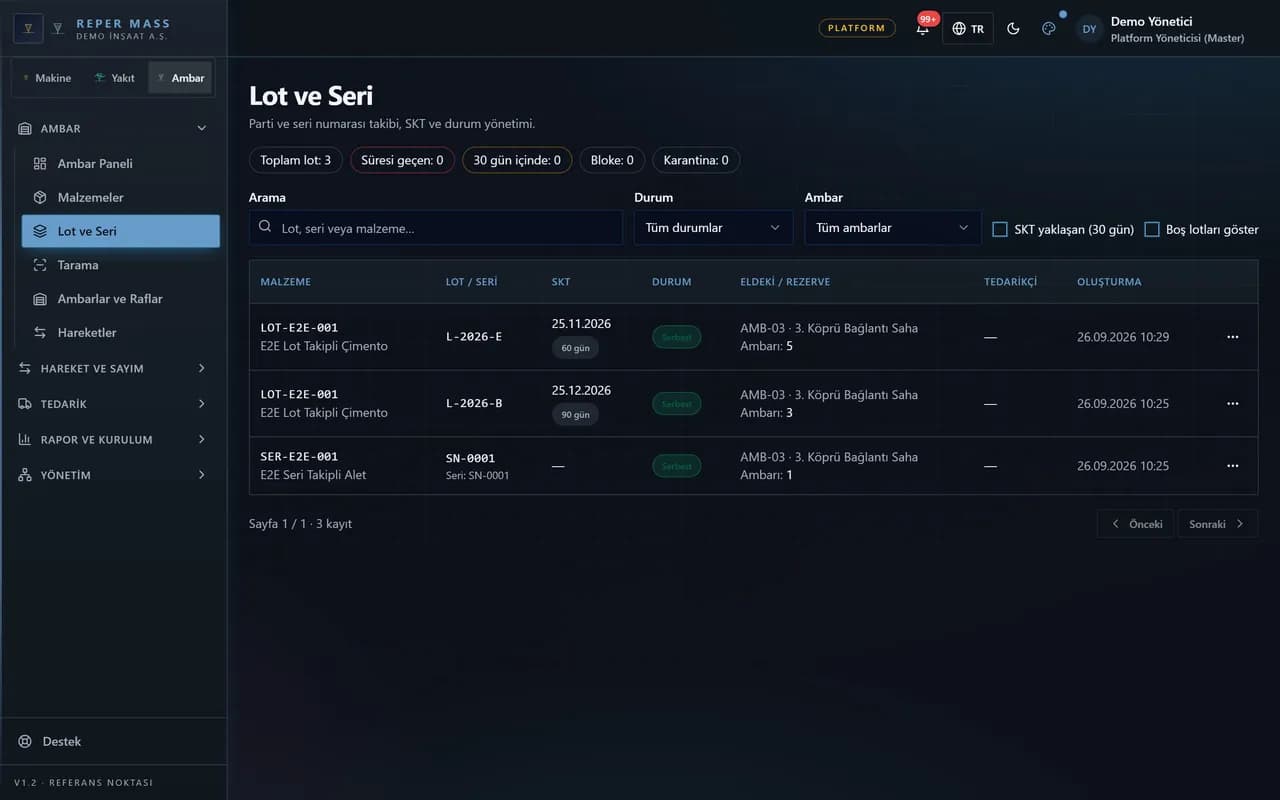Click the Karantina: 0 chip
Viewport: 1280px width, 800px height.
tap(696, 160)
